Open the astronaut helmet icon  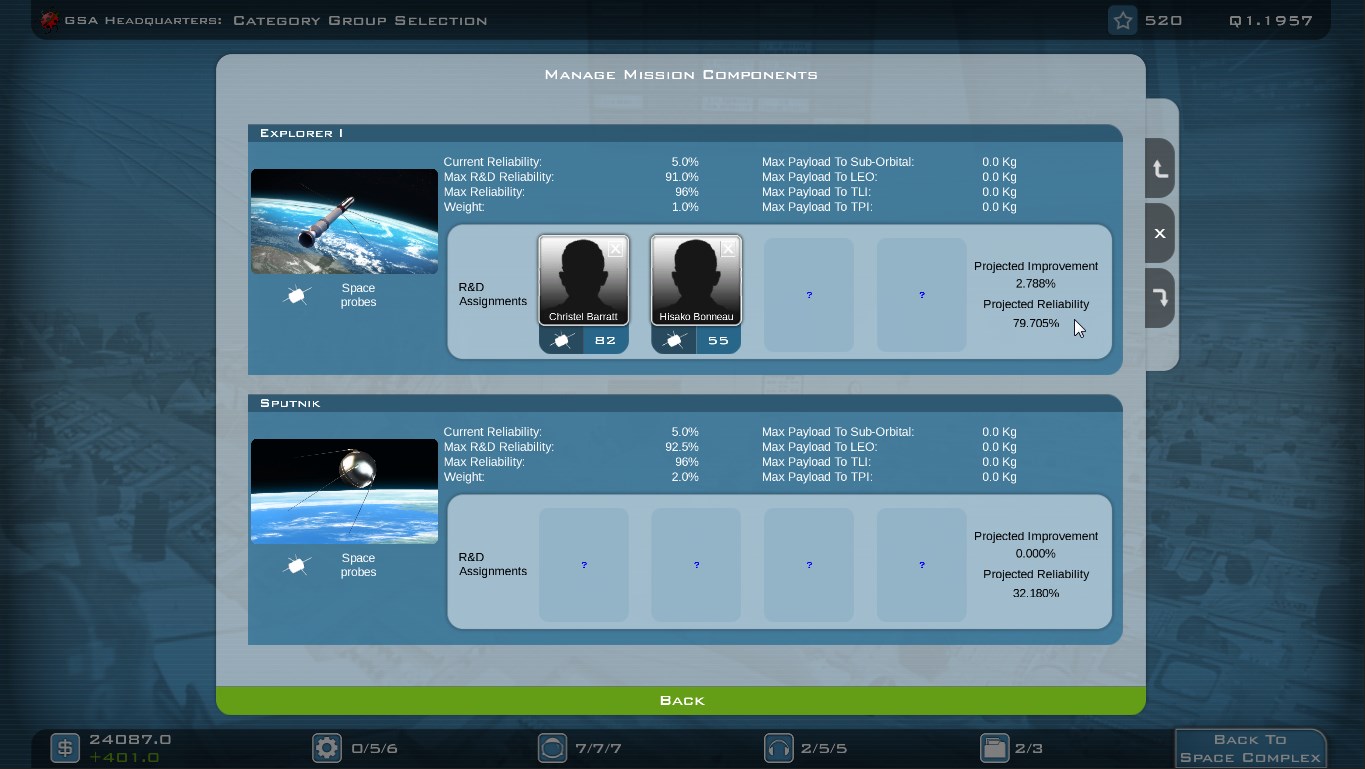click(x=552, y=748)
